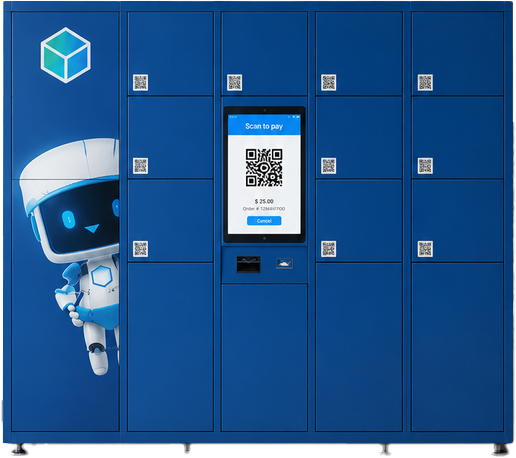Tap the large payment QR code on screen

(x=264, y=168)
